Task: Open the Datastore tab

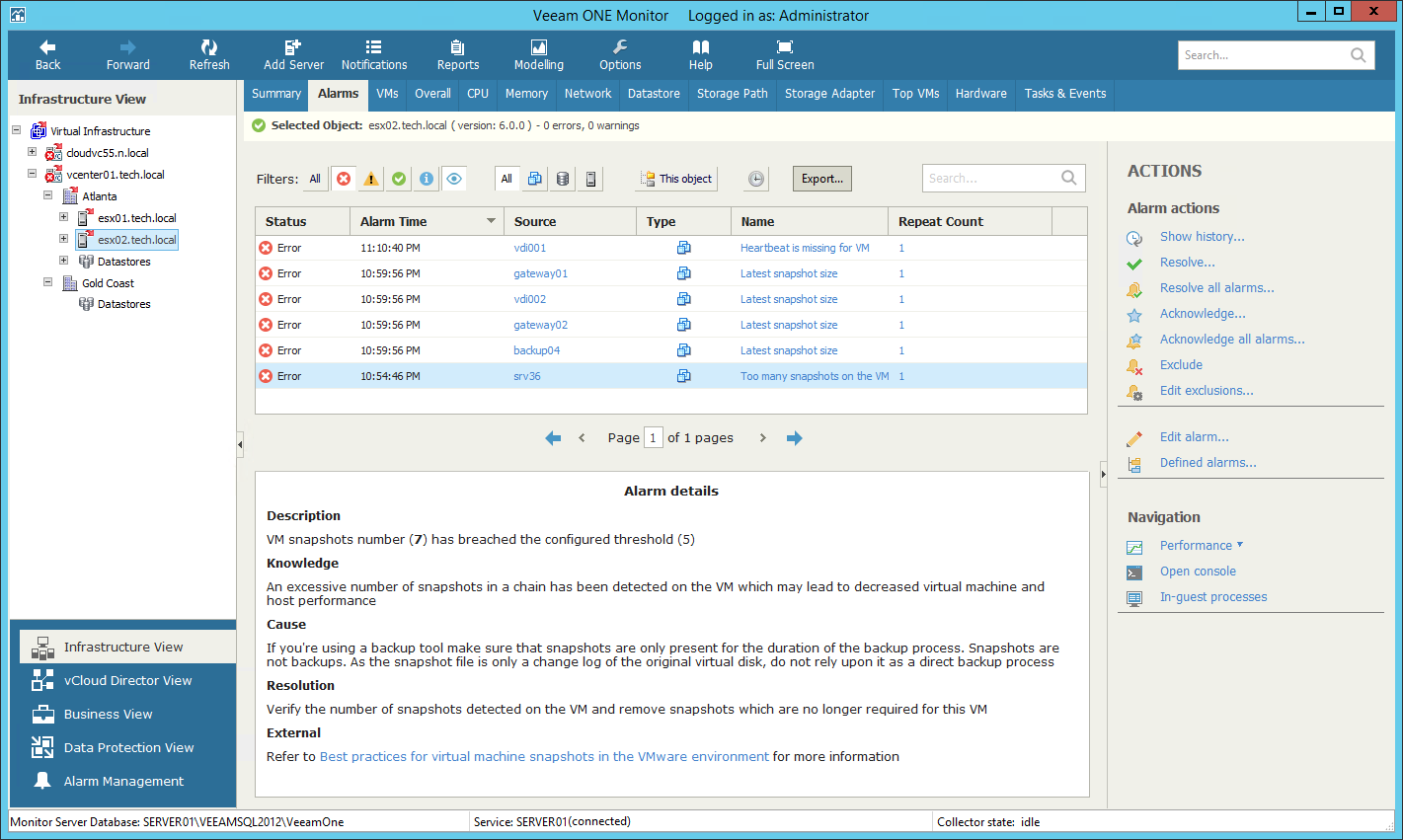Action: [654, 94]
